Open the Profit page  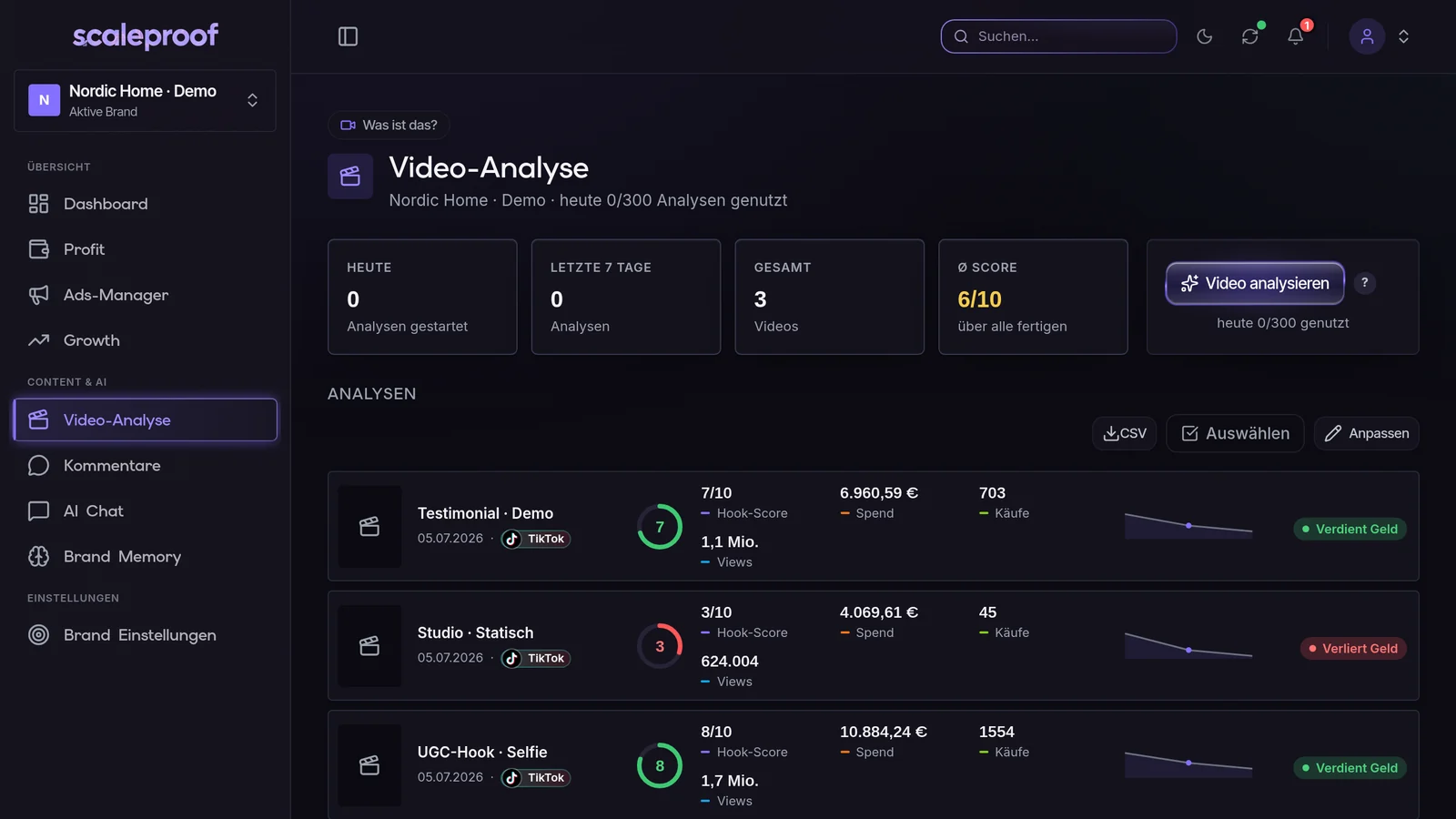click(145, 249)
